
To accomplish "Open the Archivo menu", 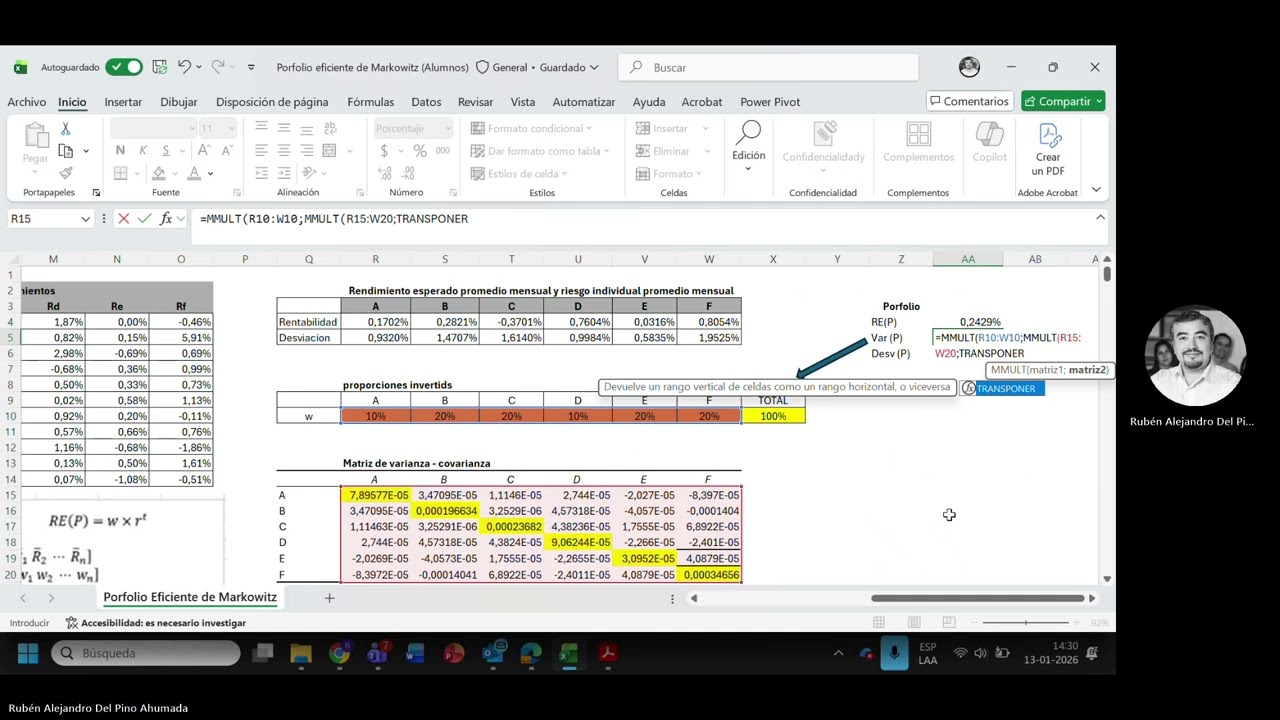I will [x=27, y=102].
